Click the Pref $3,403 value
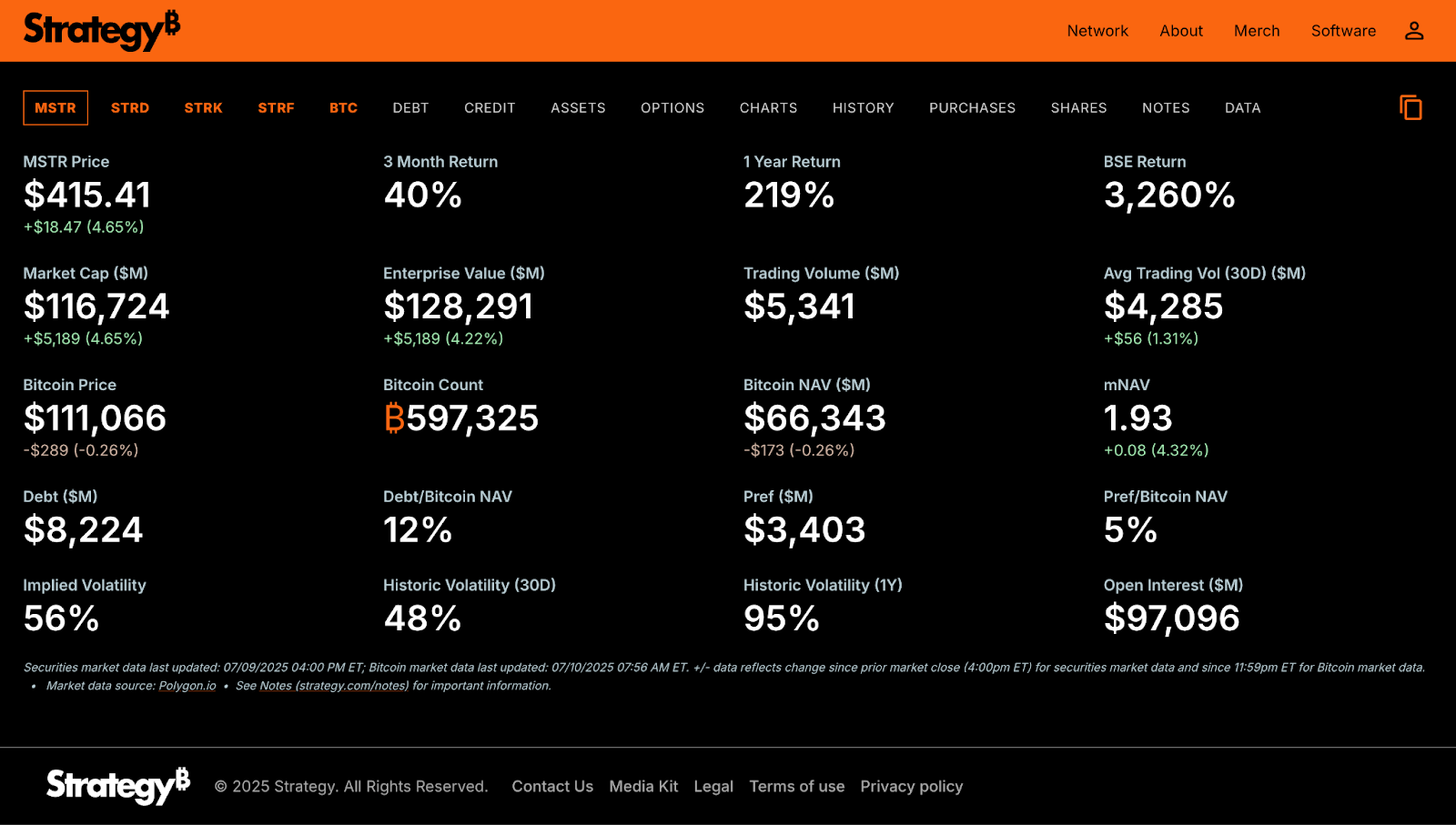 pyautogui.click(x=804, y=530)
